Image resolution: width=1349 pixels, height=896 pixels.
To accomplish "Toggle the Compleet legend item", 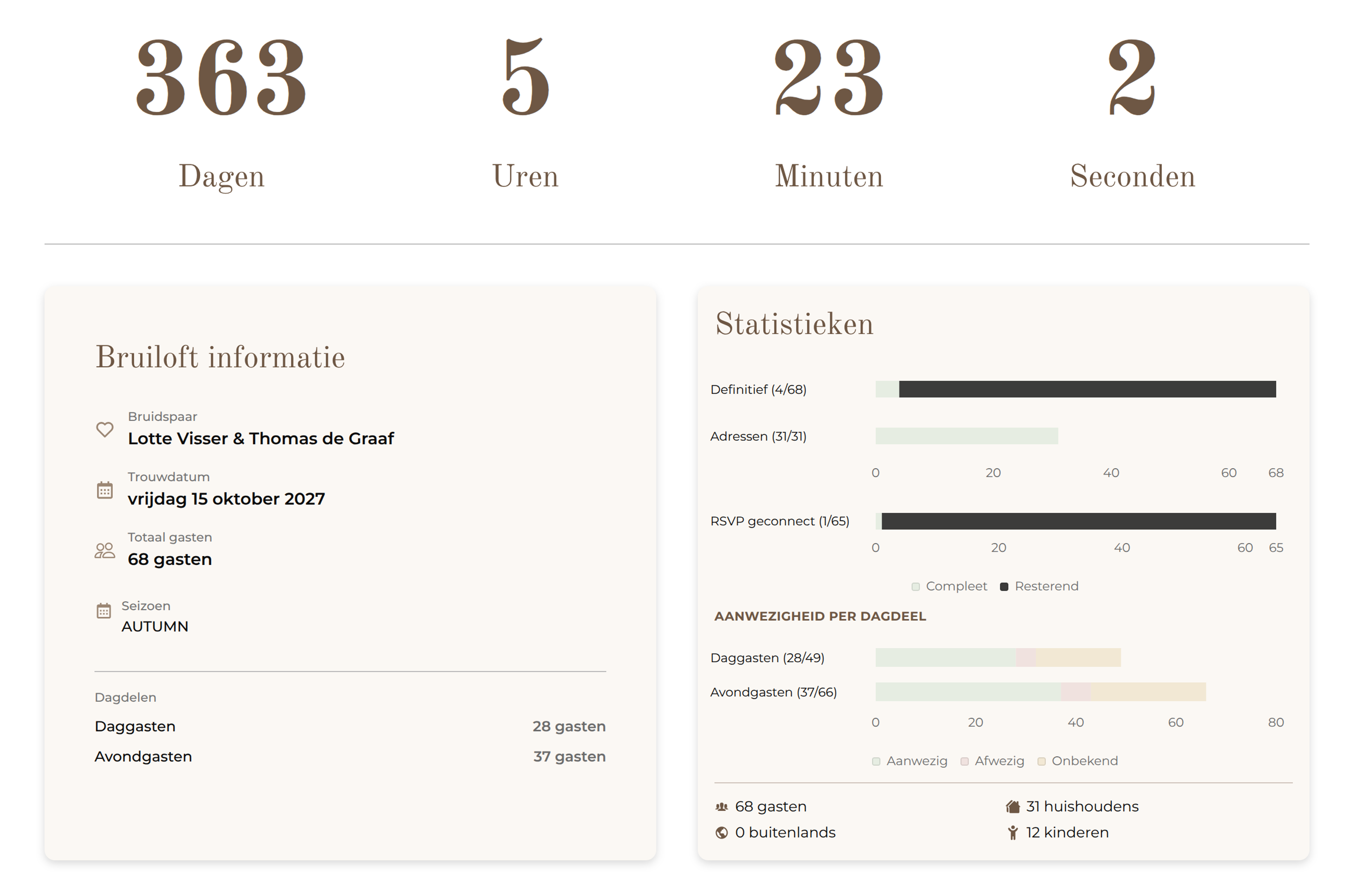I will point(949,586).
